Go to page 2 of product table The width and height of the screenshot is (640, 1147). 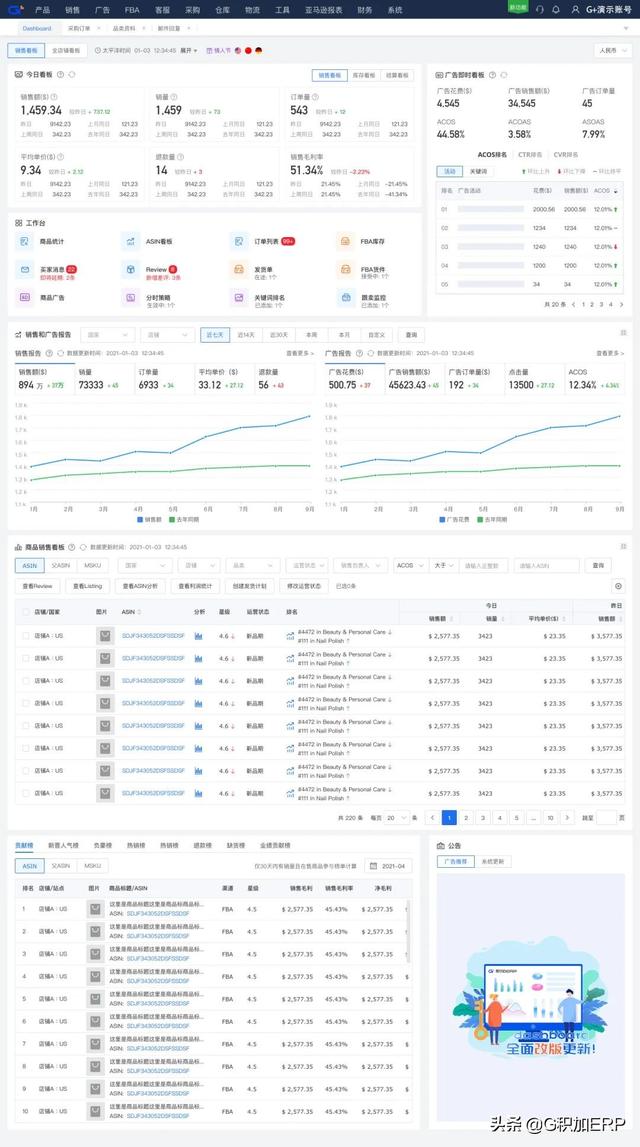[466, 818]
